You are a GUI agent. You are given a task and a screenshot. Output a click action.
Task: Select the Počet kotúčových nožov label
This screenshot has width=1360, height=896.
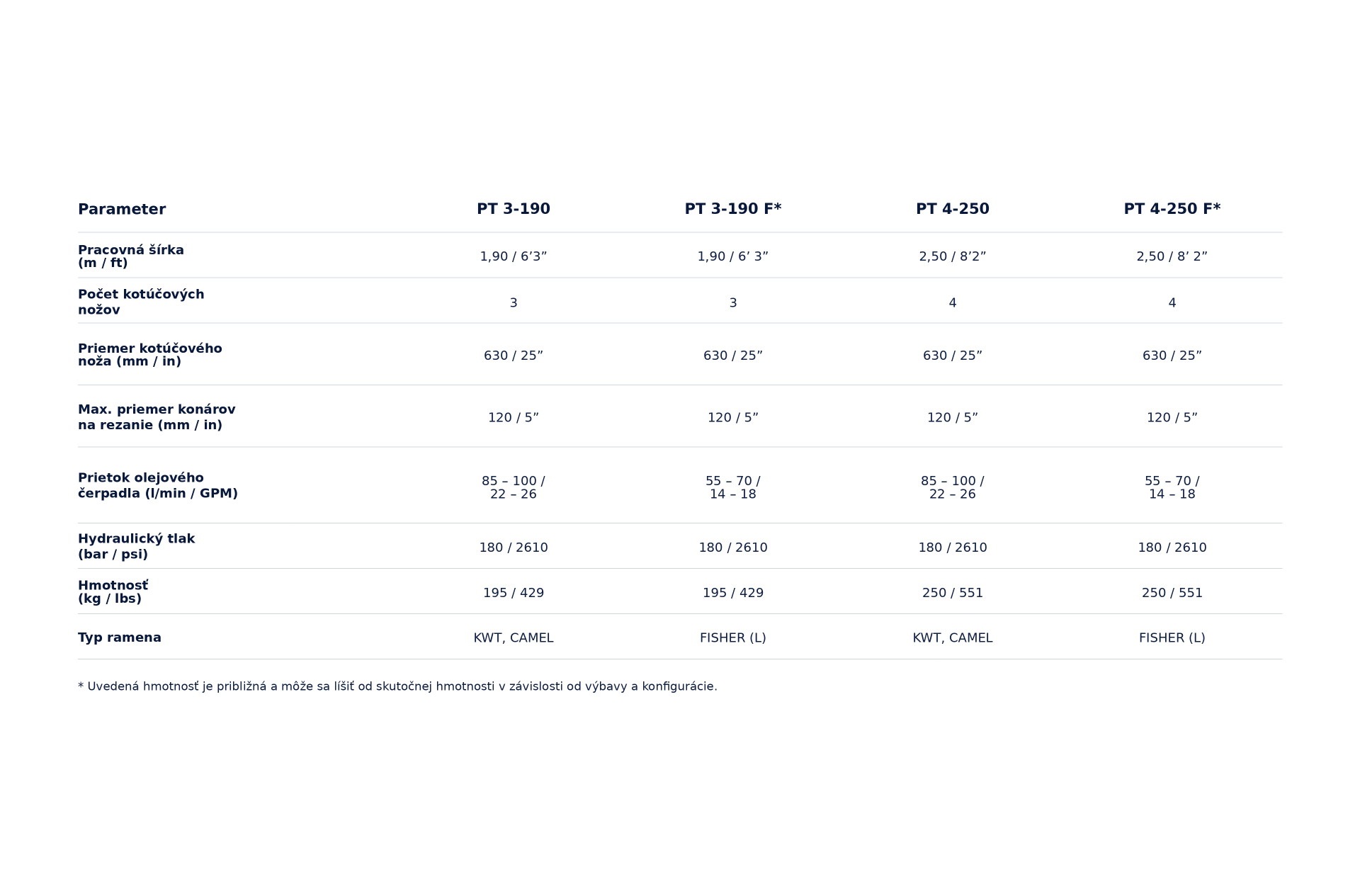click(x=141, y=302)
